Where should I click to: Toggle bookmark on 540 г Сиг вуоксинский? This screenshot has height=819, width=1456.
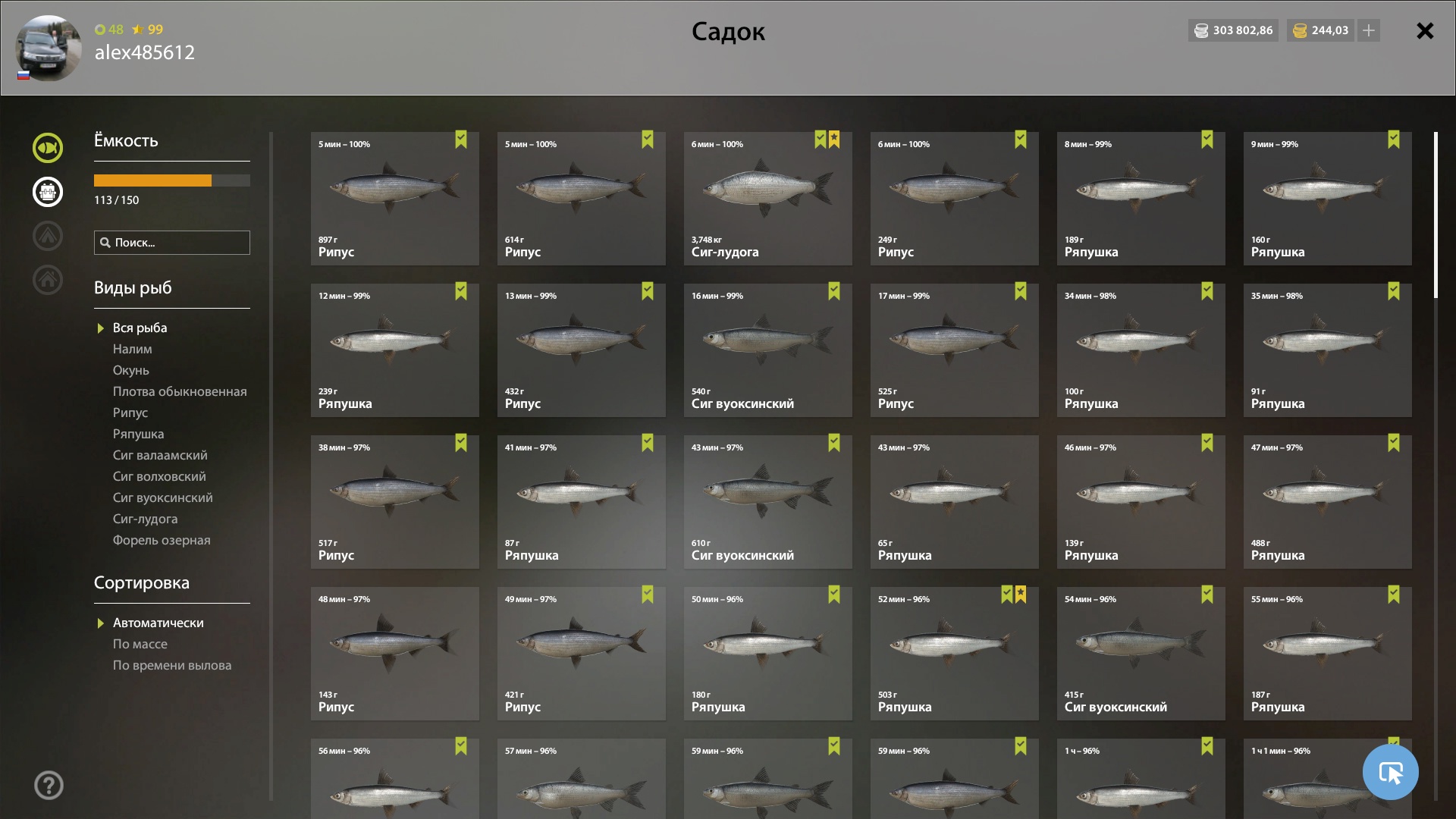click(834, 290)
